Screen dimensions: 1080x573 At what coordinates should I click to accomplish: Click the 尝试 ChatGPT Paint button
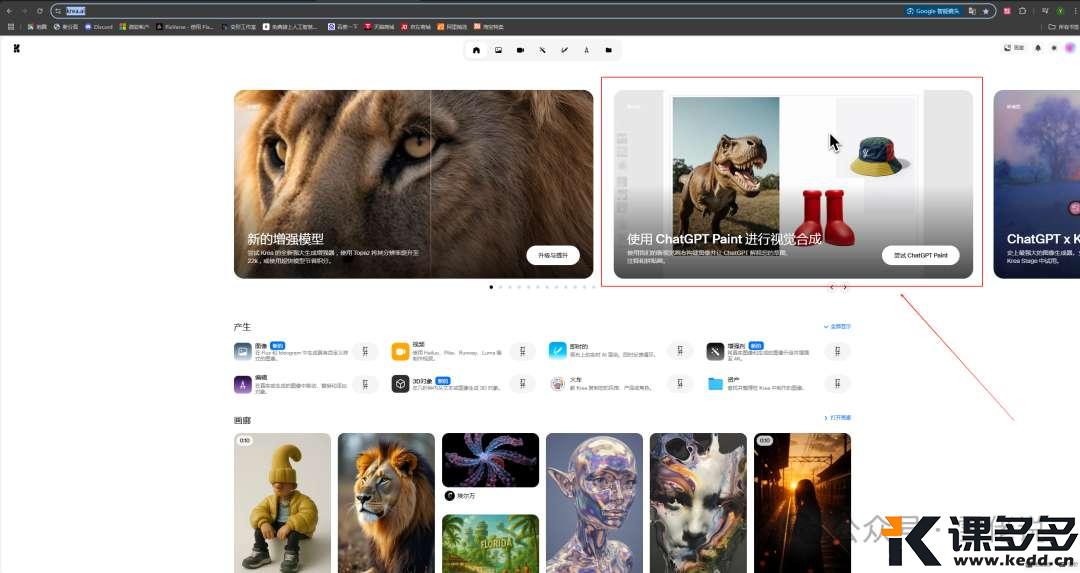pos(920,256)
